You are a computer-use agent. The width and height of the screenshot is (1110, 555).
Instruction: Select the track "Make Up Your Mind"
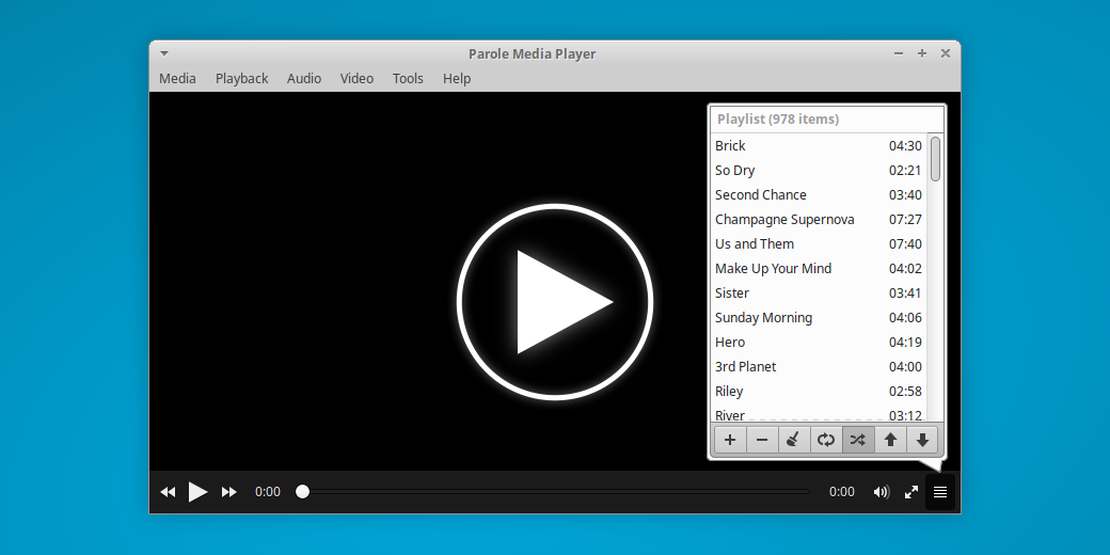coord(818,268)
